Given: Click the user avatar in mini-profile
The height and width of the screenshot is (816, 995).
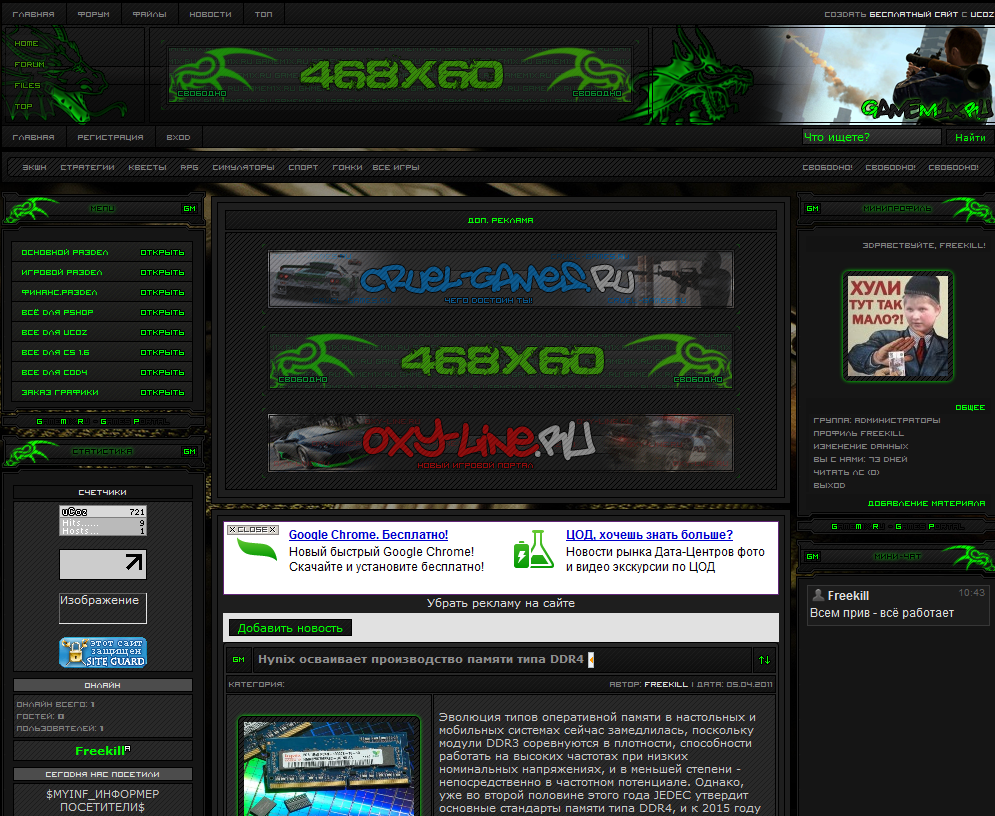Looking at the screenshot, I should 898,326.
